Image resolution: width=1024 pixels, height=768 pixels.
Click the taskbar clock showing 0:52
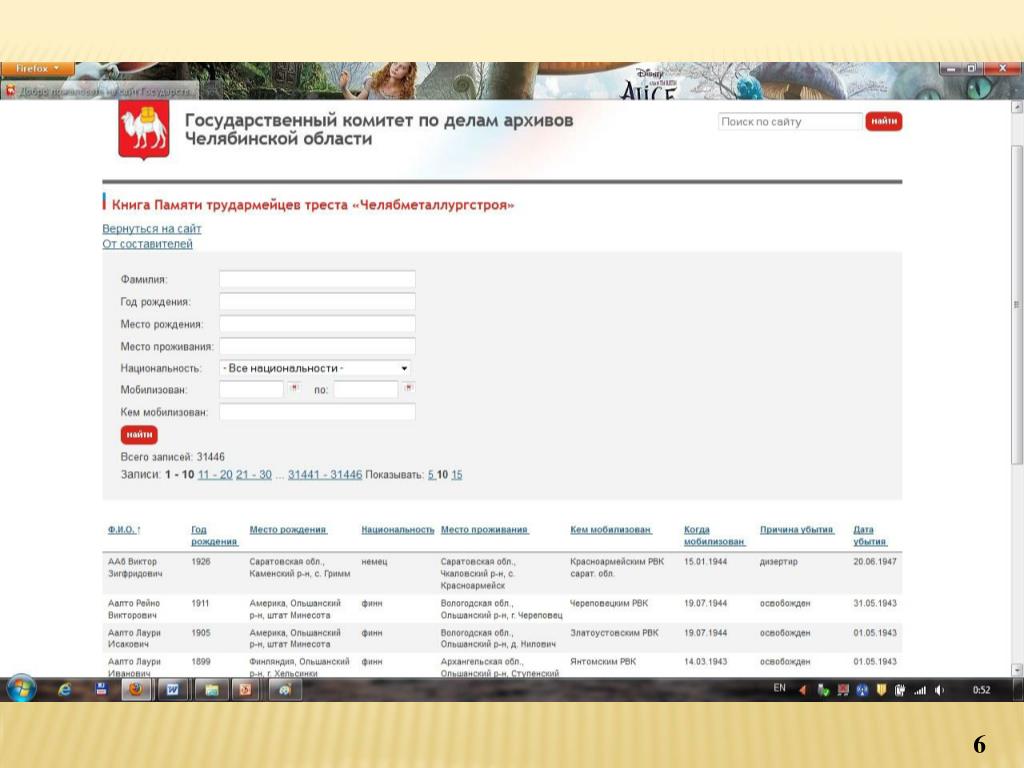(x=982, y=690)
